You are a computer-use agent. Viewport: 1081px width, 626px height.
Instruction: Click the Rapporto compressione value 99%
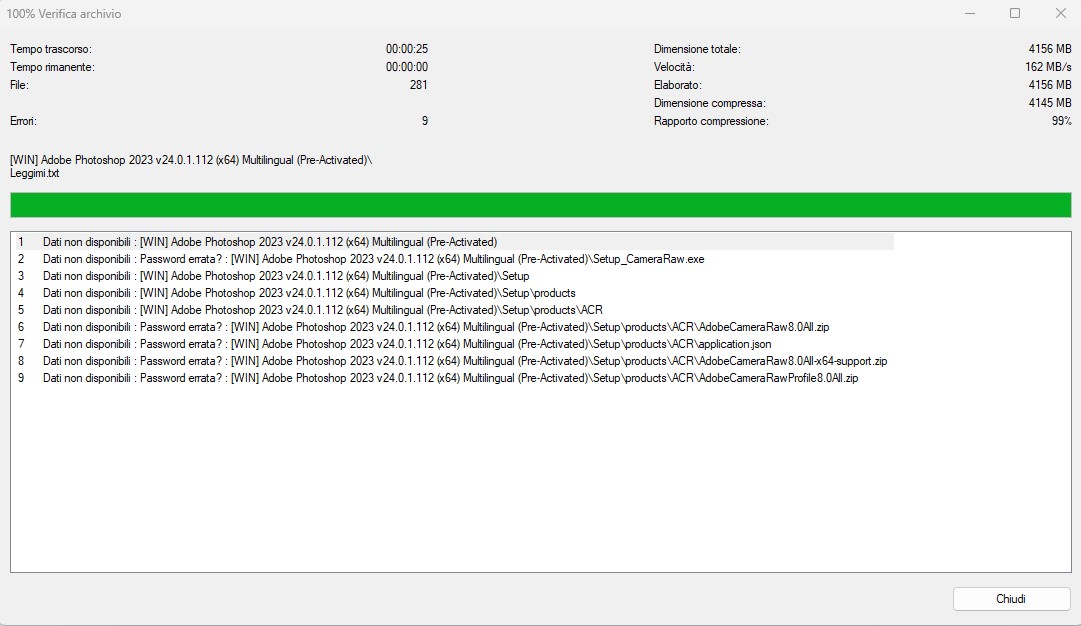pyautogui.click(x=1062, y=121)
